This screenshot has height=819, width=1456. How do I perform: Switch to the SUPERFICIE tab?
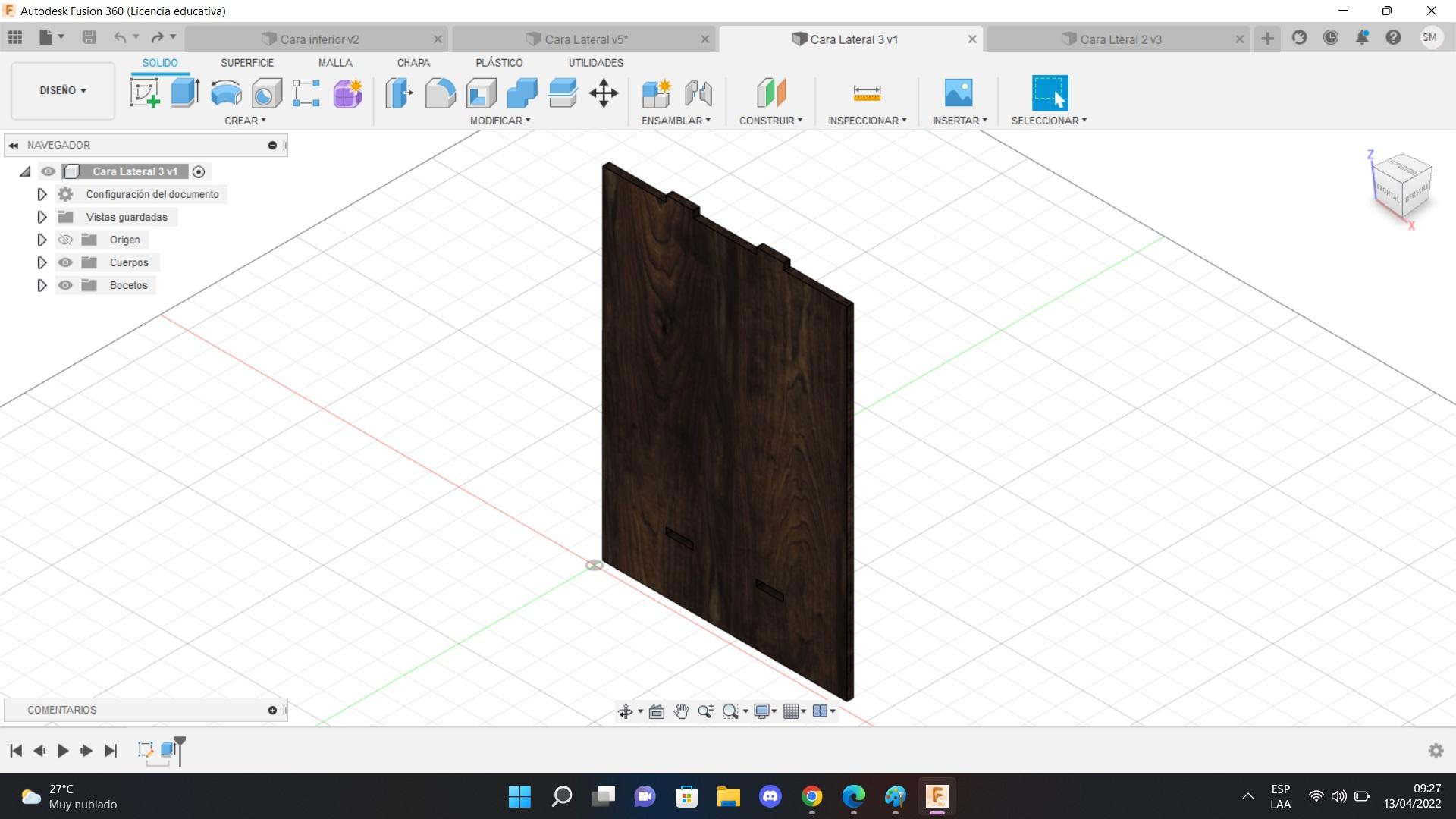[246, 63]
